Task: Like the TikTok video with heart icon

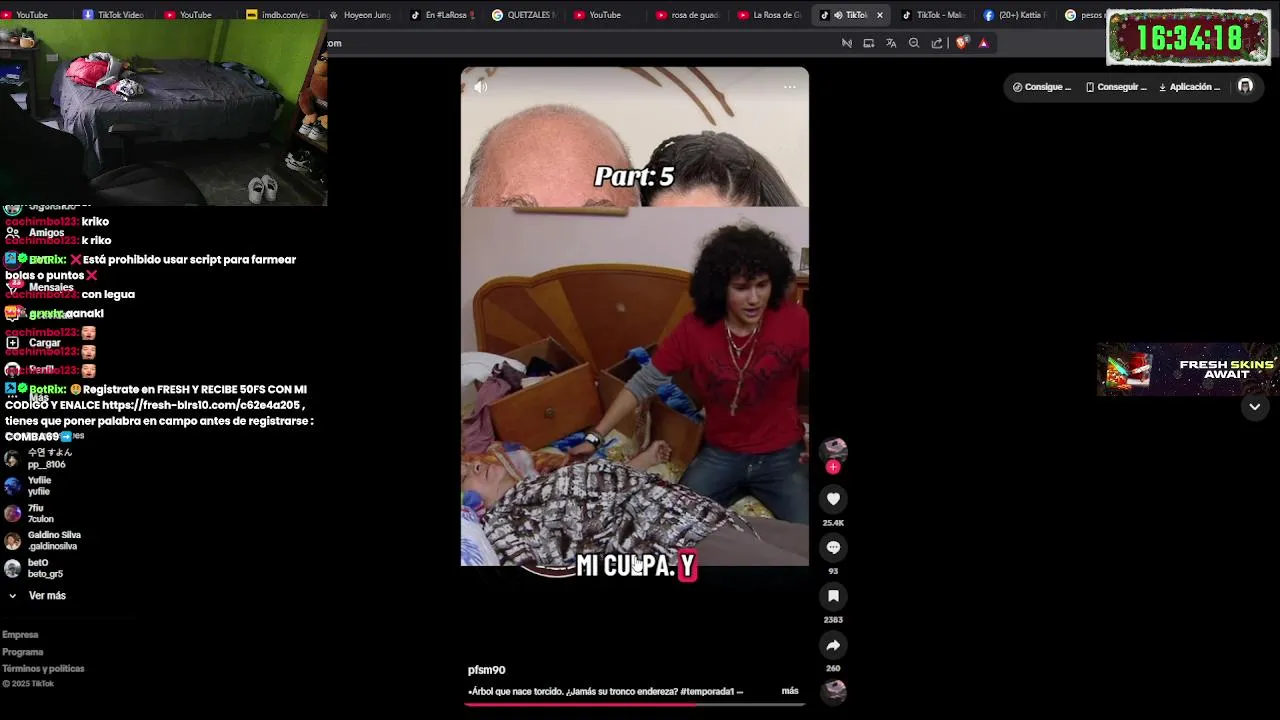Action: (x=833, y=499)
